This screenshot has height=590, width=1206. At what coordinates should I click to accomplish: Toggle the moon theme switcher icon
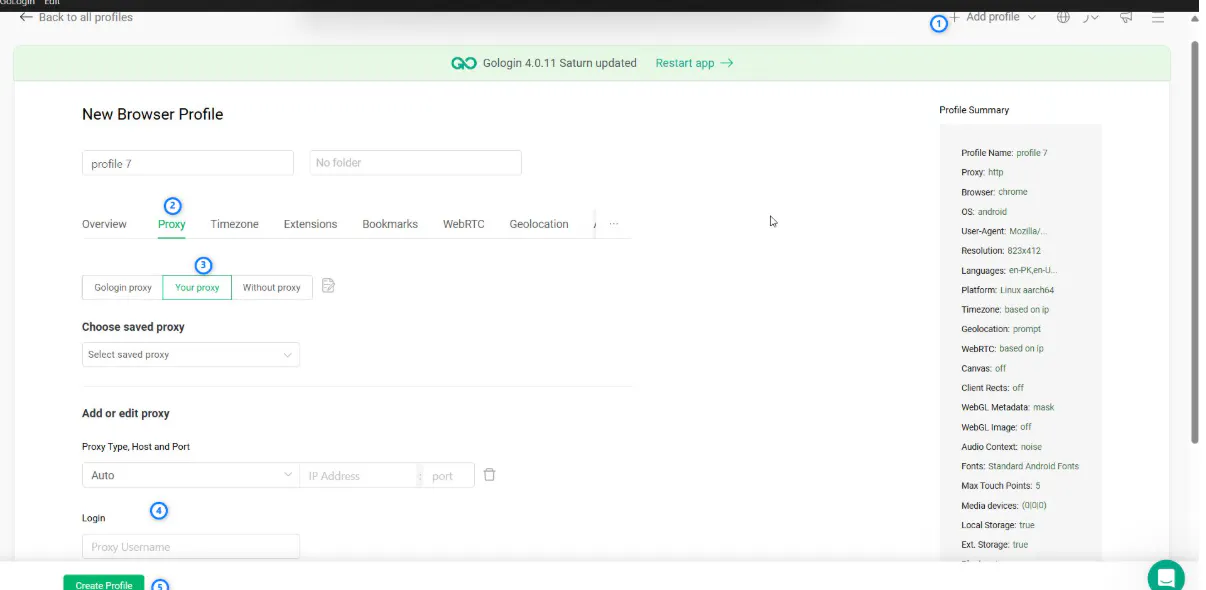[x=1091, y=17]
